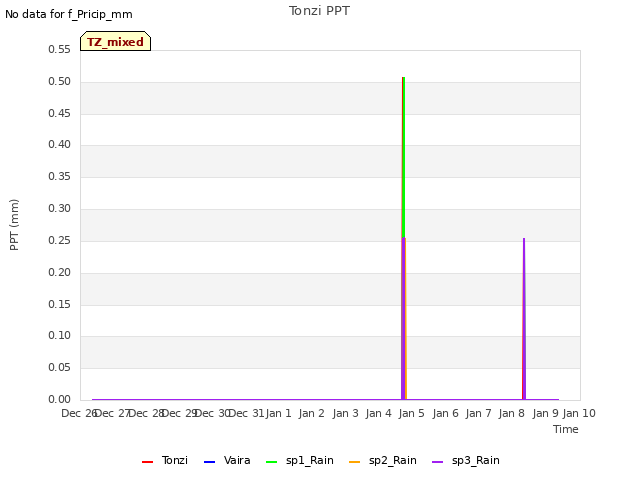Select the Vaira legend entry
This screenshot has height=480, width=640.
pos(227,460)
